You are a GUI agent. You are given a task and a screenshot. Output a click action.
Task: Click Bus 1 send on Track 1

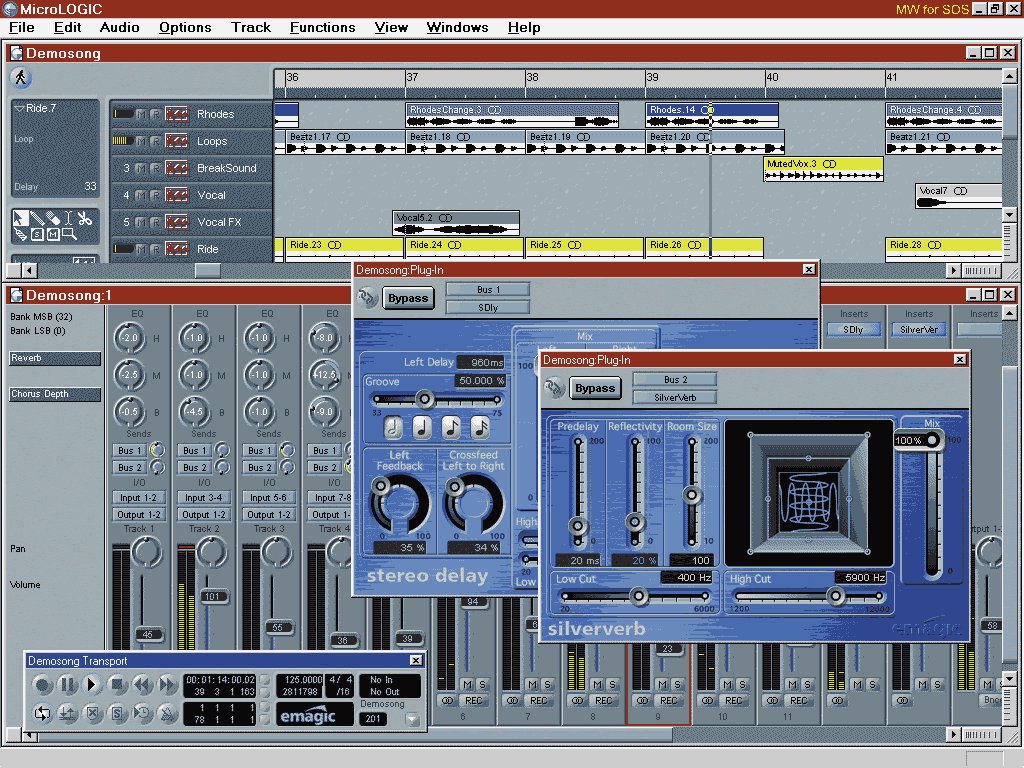click(x=130, y=451)
